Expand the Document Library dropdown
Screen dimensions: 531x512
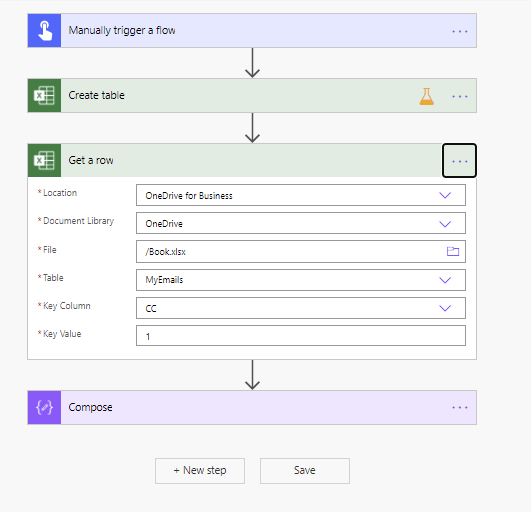pyautogui.click(x=445, y=223)
